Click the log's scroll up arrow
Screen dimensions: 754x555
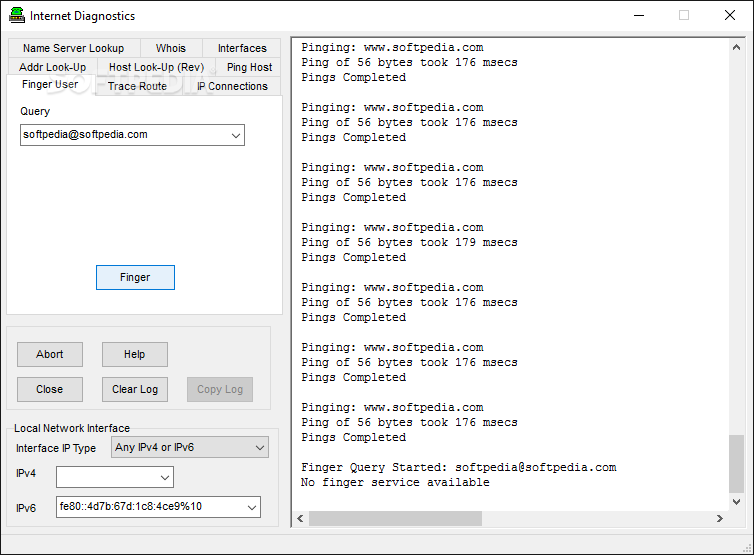tap(736, 47)
